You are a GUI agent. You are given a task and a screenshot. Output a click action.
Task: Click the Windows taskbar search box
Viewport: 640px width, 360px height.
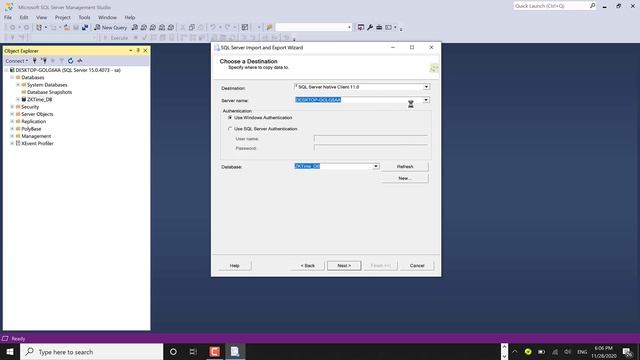pyautogui.click(x=91, y=351)
